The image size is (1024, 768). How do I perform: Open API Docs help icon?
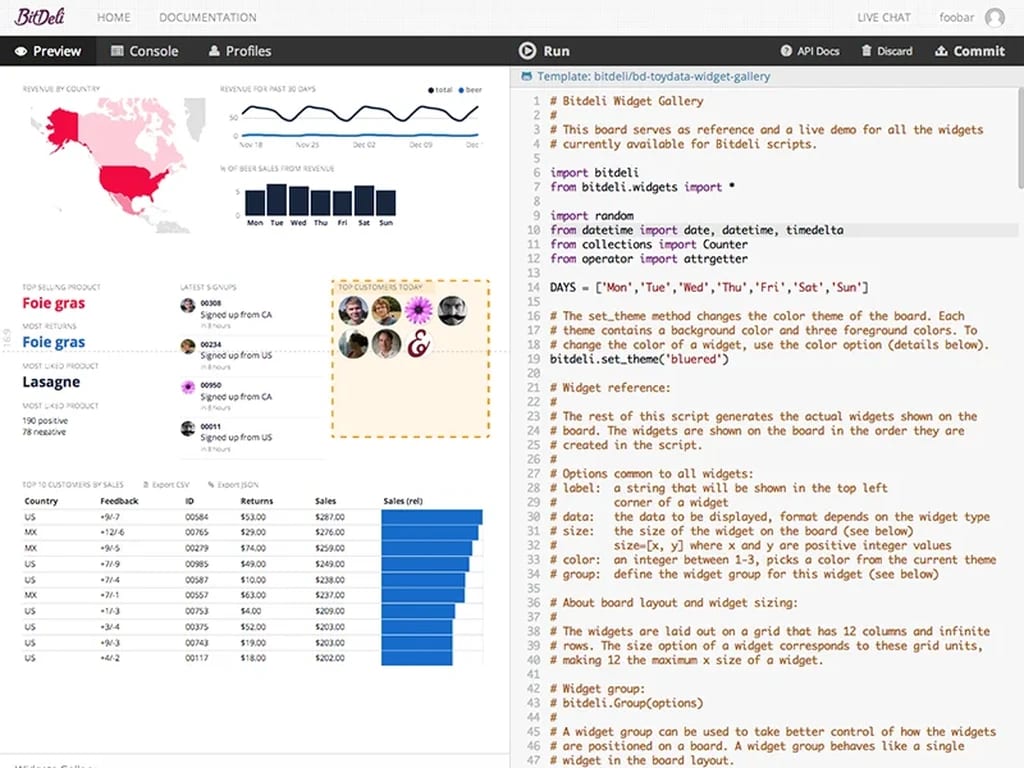786,51
